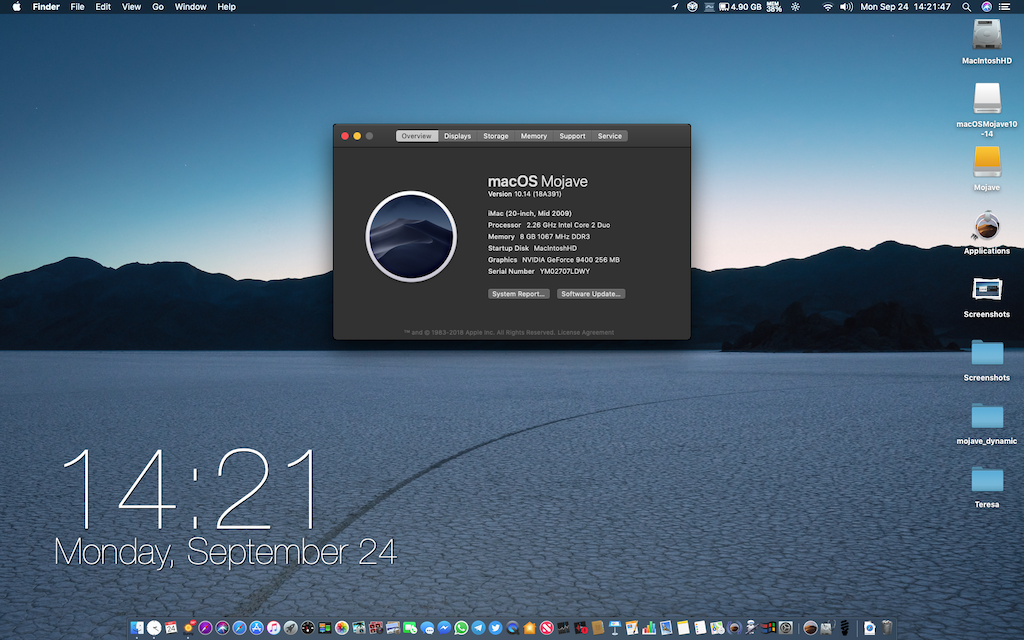Open Calendar in the Dock
The image size is (1024, 640).
171,628
